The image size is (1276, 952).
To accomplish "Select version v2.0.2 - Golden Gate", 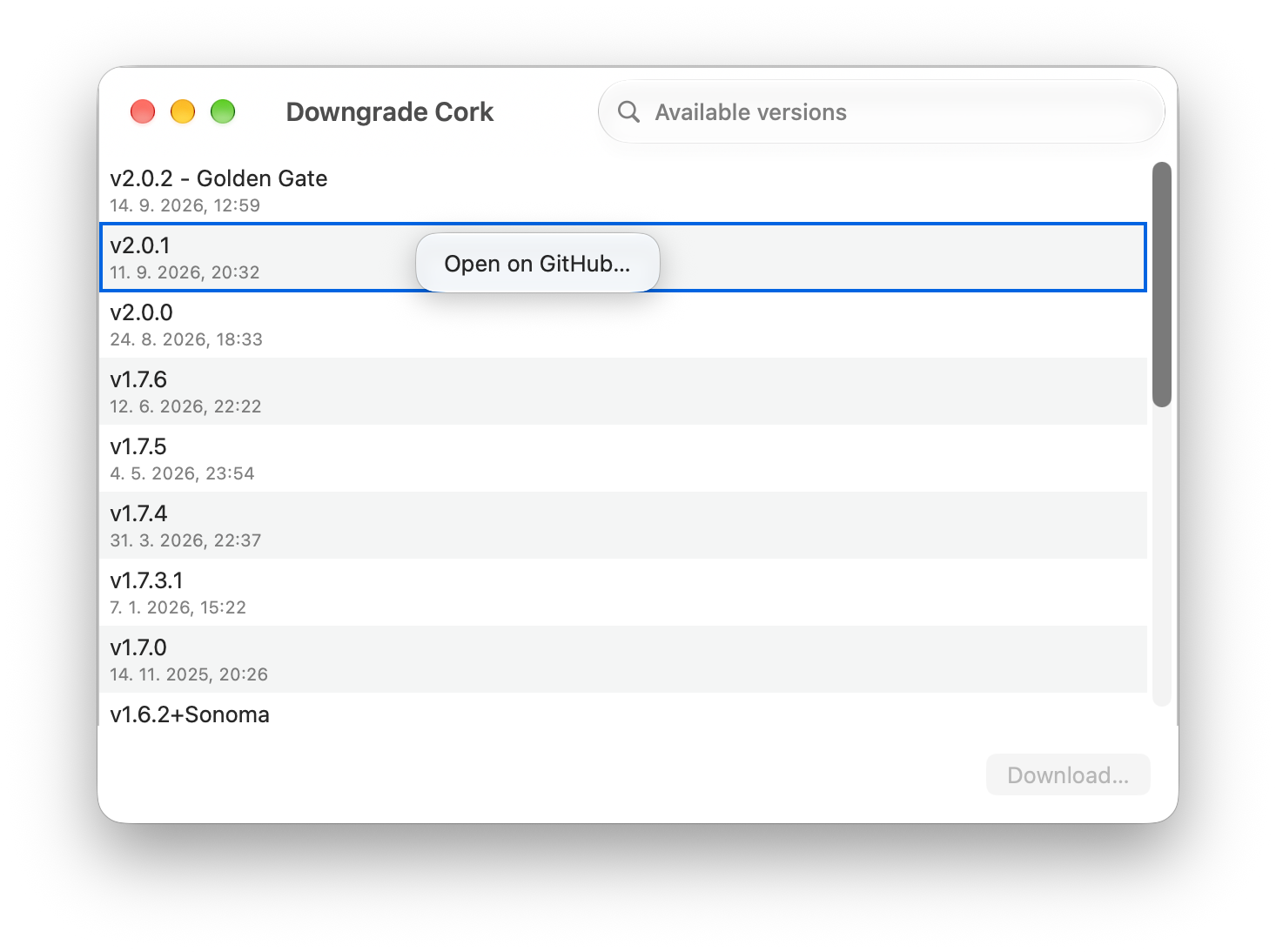I will coord(623,191).
